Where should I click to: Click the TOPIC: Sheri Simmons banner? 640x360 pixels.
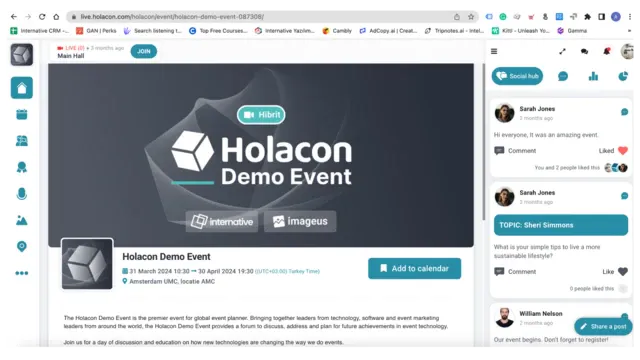(x=561, y=225)
